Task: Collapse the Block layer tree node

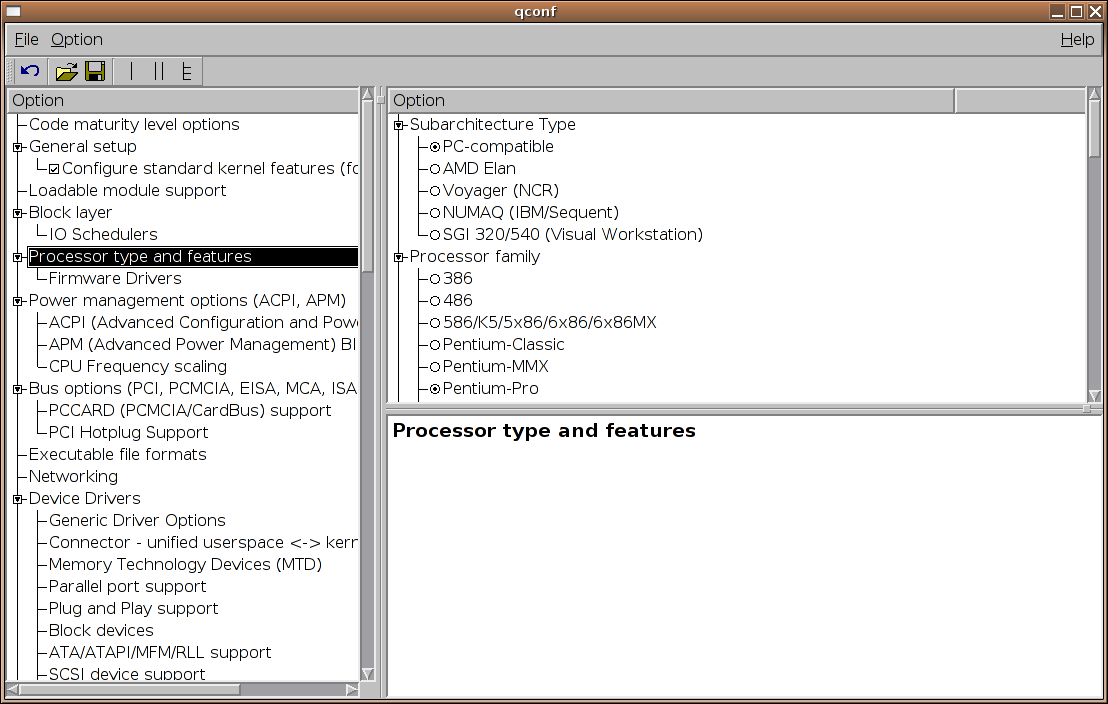Action: pos(18,213)
